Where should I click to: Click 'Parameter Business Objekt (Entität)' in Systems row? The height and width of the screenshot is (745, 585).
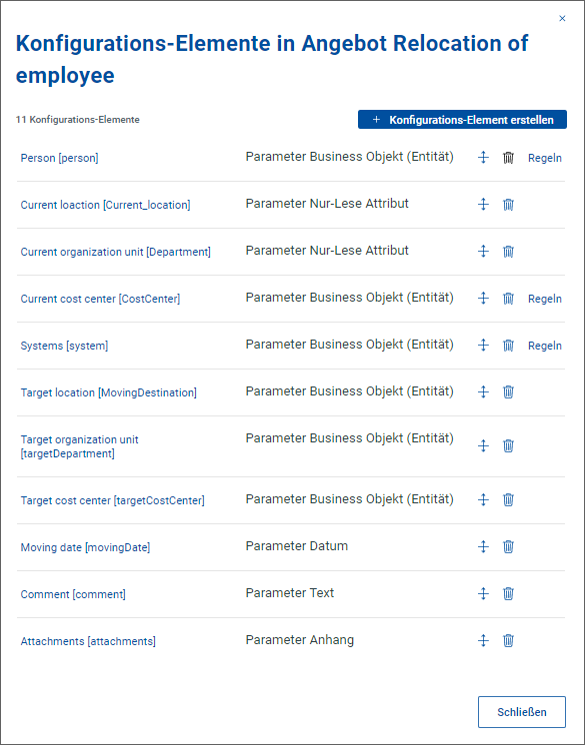point(350,344)
